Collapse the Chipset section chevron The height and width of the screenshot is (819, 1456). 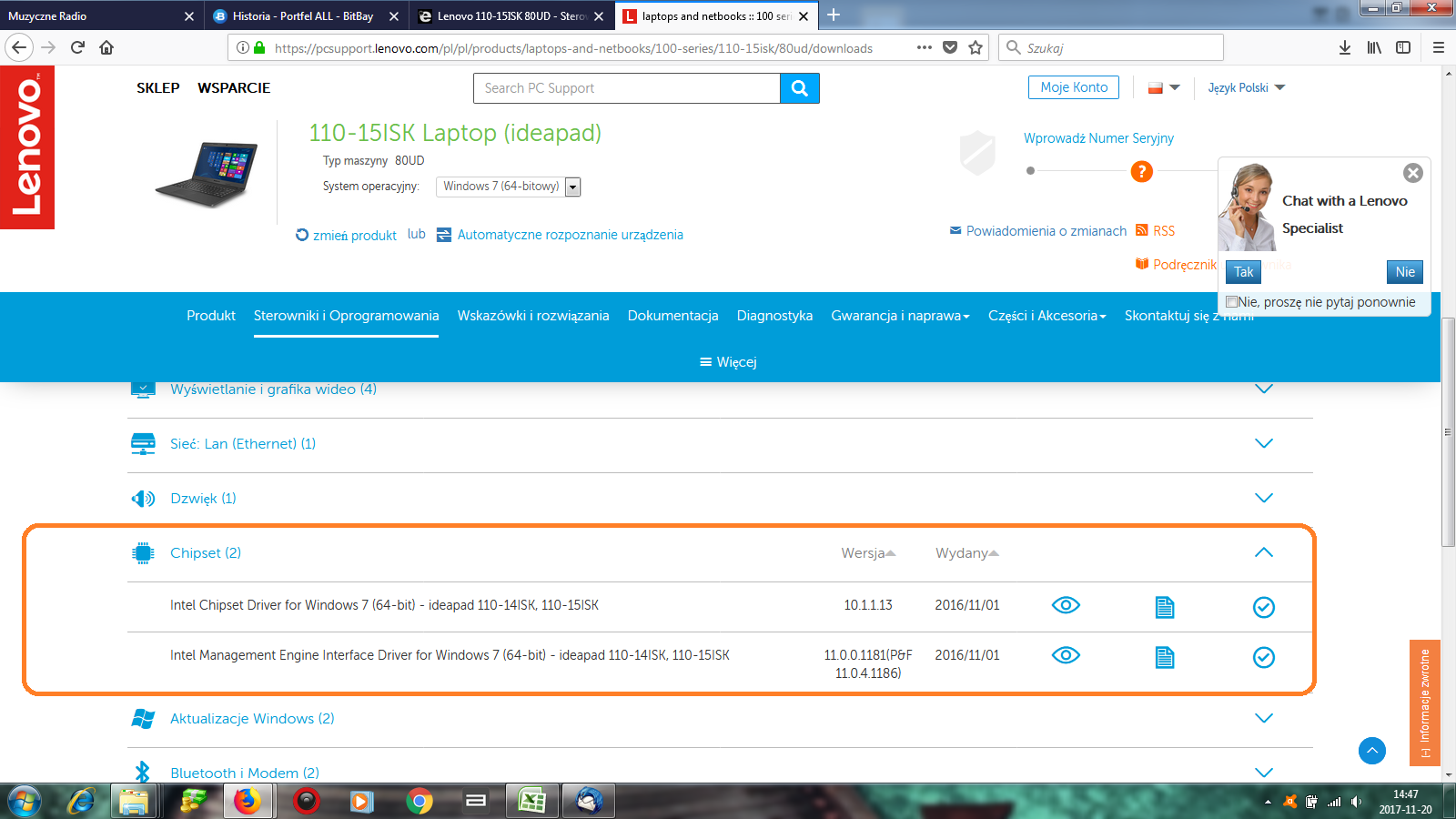(x=1264, y=552)
